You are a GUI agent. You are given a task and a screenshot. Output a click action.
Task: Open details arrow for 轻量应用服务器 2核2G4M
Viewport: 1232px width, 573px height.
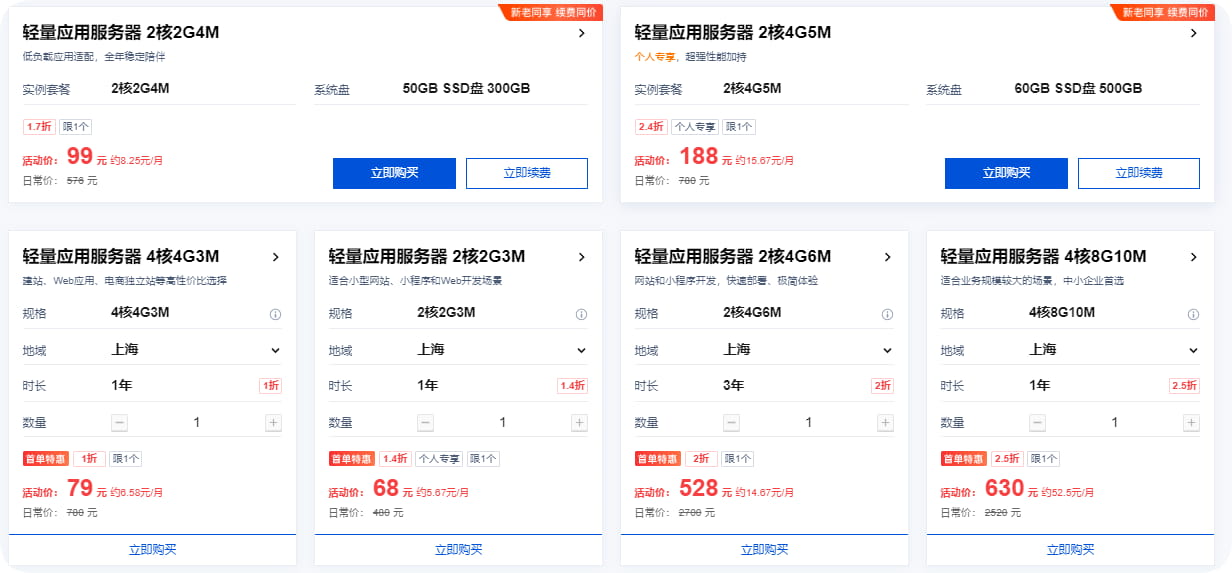click(x=581, y=33)
